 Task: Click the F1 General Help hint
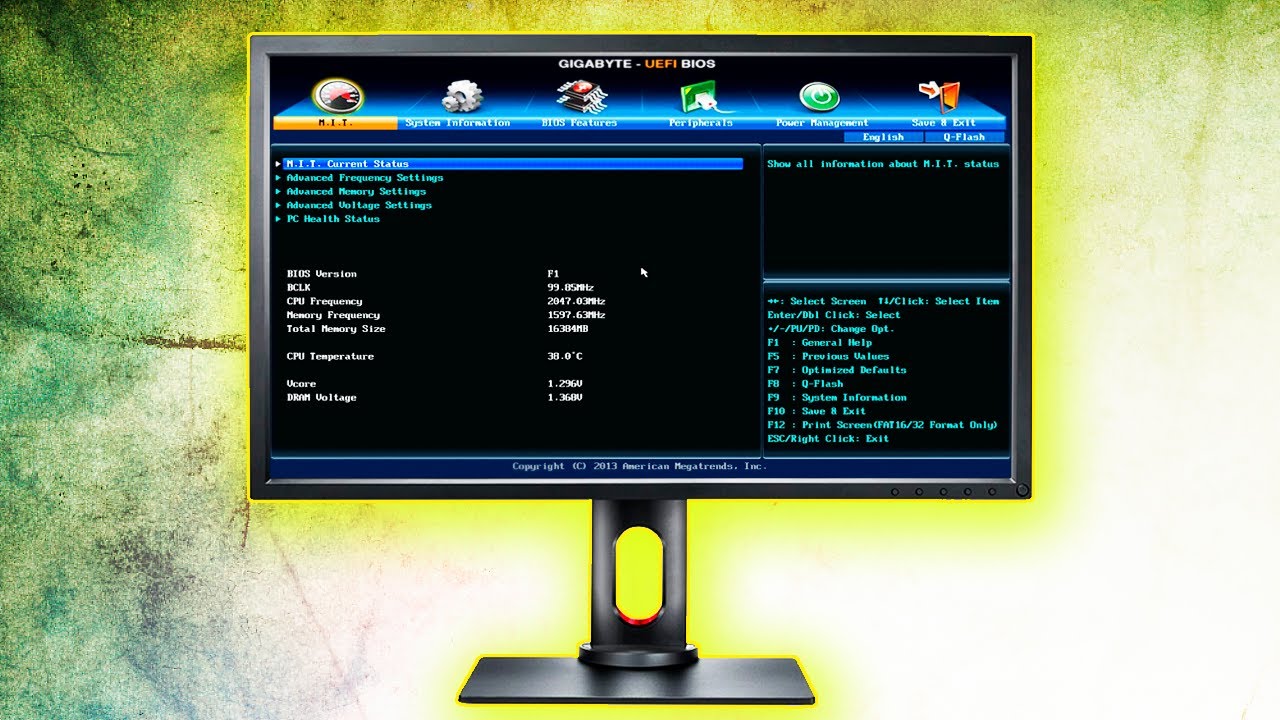coord(819,343)
